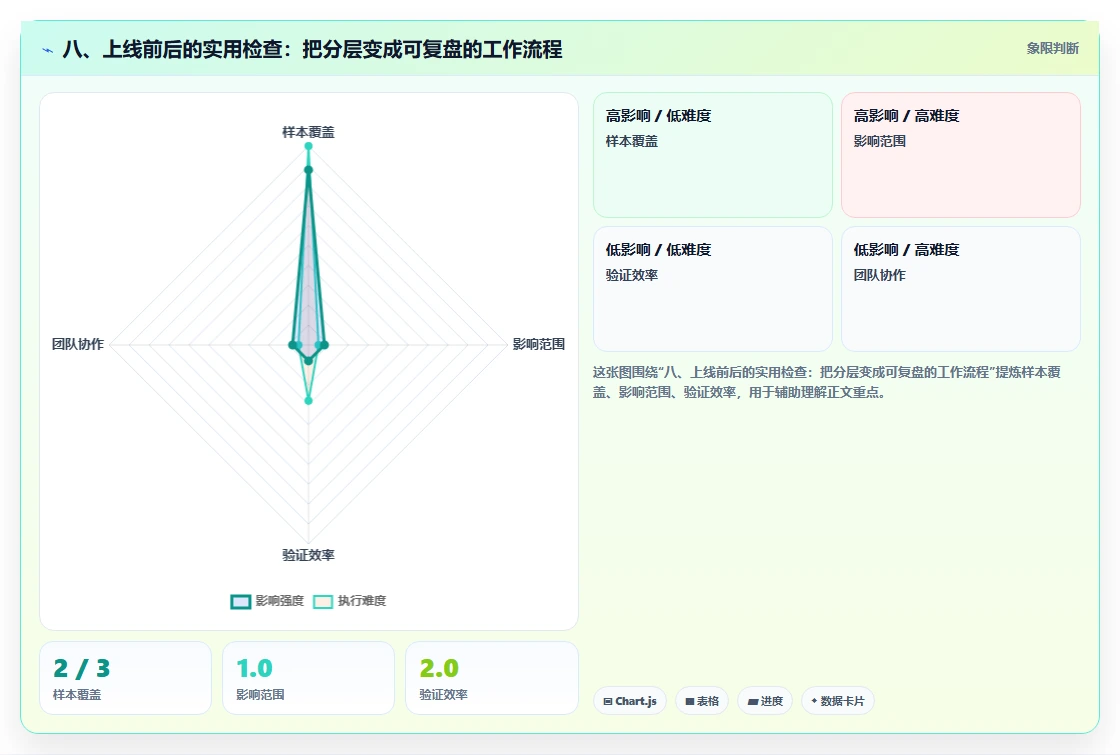Select the 低影响 / 高难度 quadrant card
The width and height of the screenshot is (1120, 755).
click(x=961, y=289)
